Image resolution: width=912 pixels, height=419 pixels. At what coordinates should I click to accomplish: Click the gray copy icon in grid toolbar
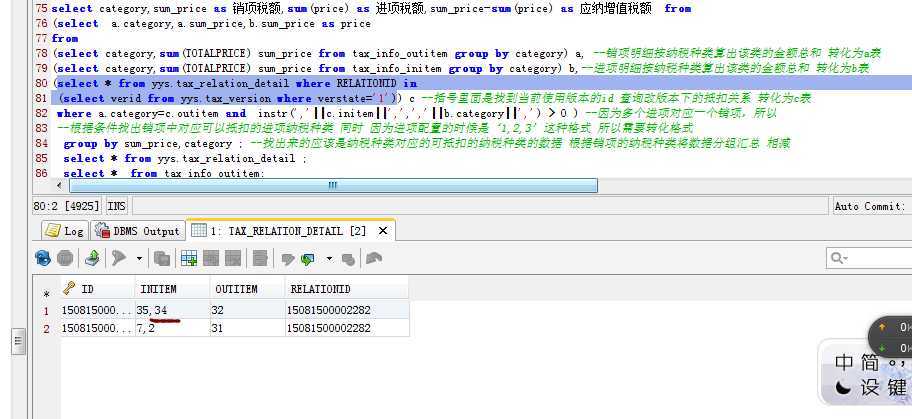pos(161,258)
